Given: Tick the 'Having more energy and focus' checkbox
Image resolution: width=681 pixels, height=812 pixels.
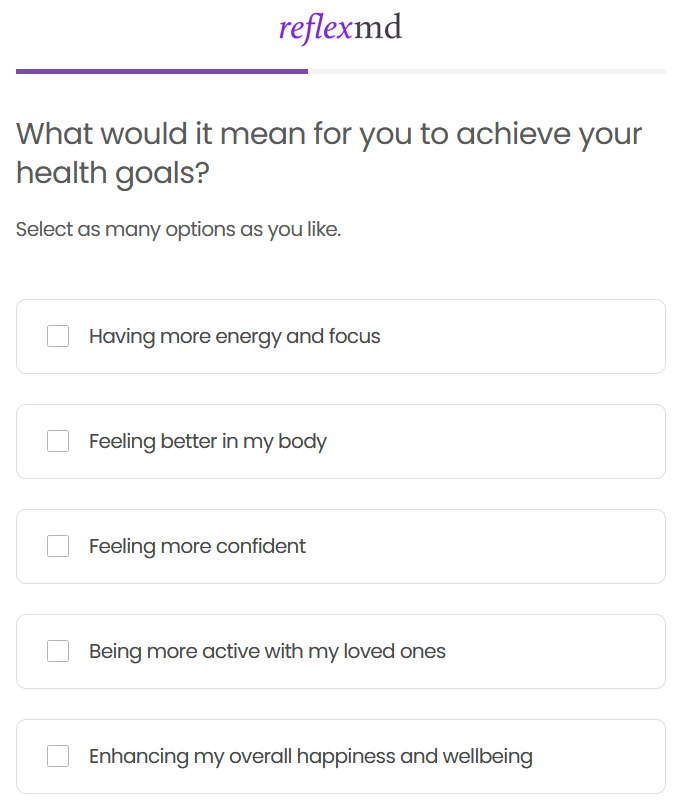Looking at the screenshot, I should point(58,336).
